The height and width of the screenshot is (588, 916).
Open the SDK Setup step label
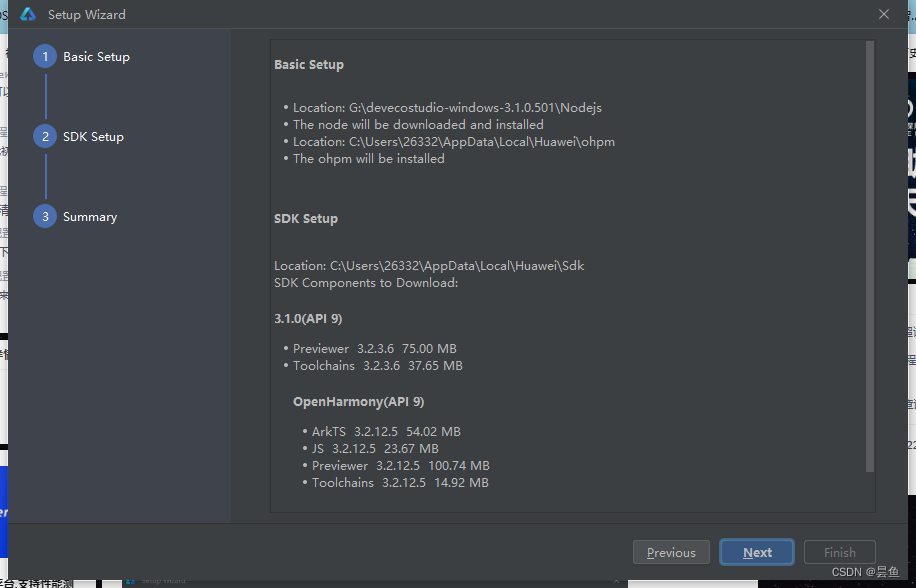tap(93, 137)
